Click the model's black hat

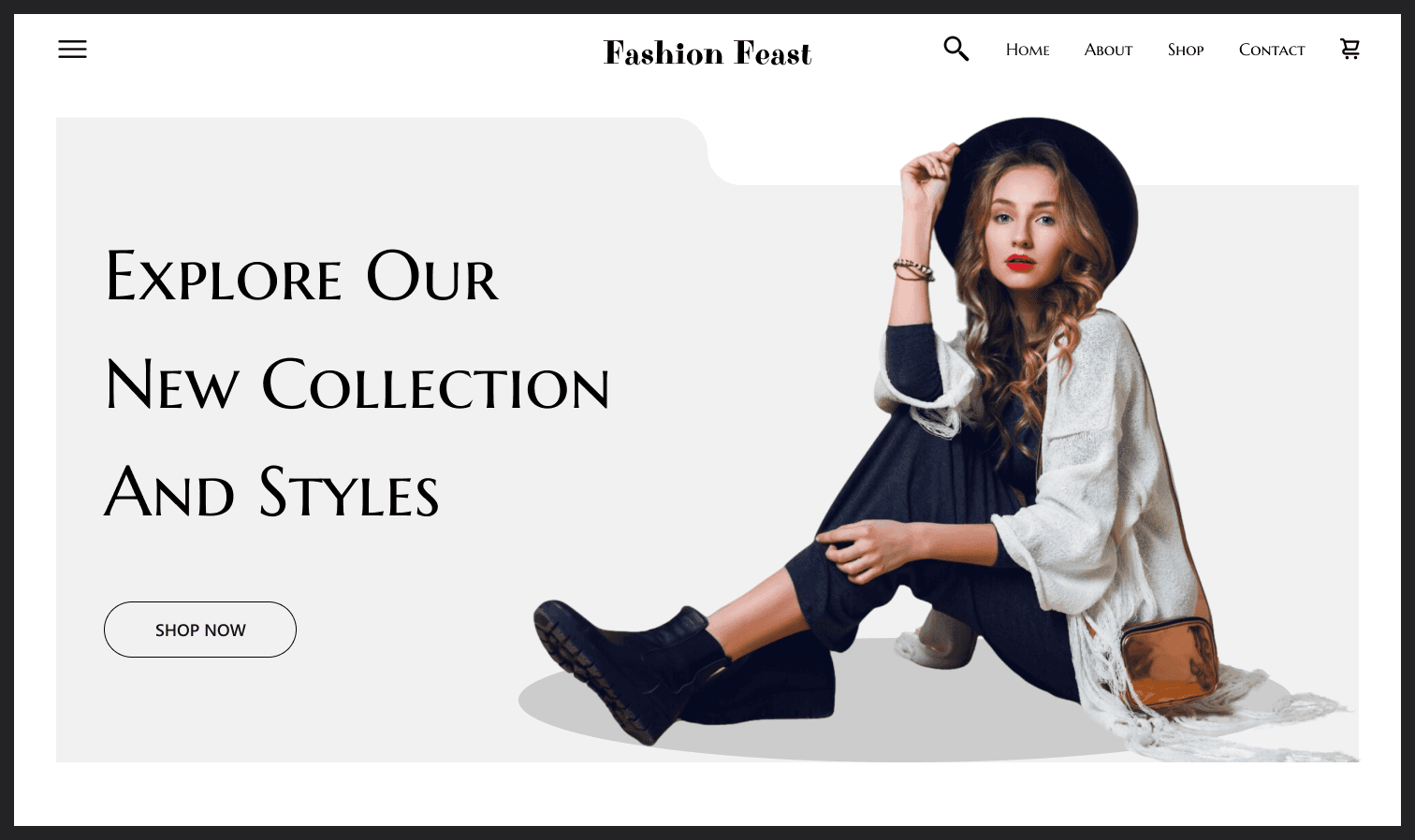(x=1039, y=182)
